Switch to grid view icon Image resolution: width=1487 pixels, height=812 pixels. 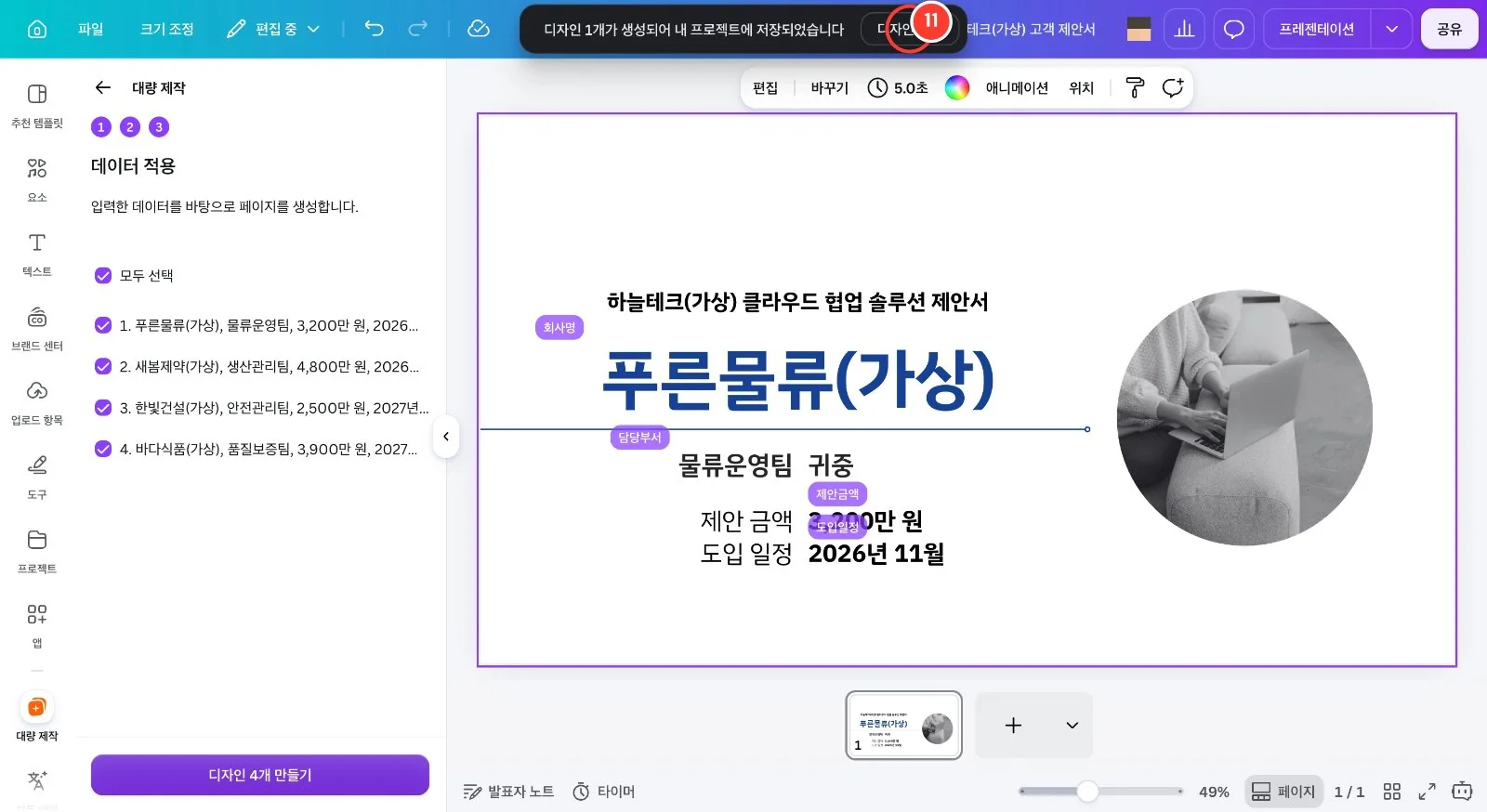click(x=1391, y=792)
